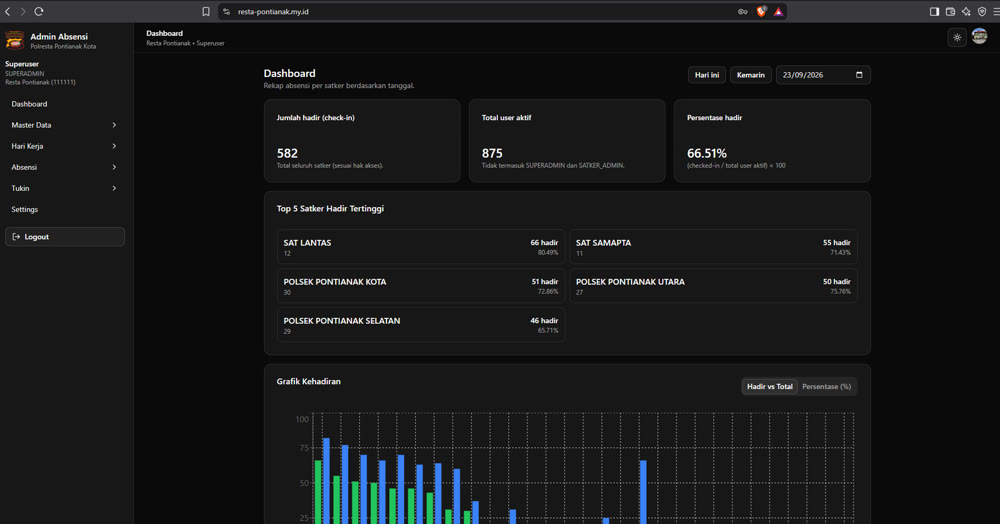Open the user avatar profile menu
Viewport: 1000px width, 524px height.
[x=980, y=36]
